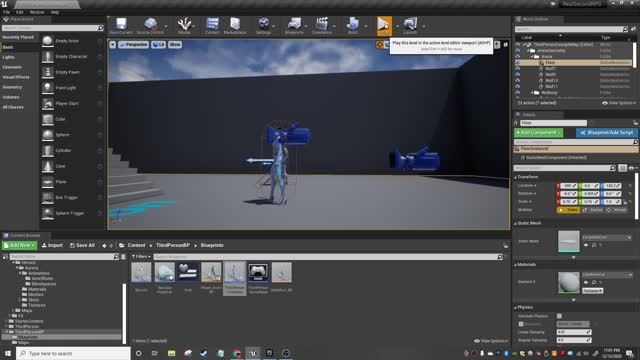The width and height of the screenshot is (640, 360).
Task: Toggle the Simulate Physics checkbox
Action: (559, 316)
